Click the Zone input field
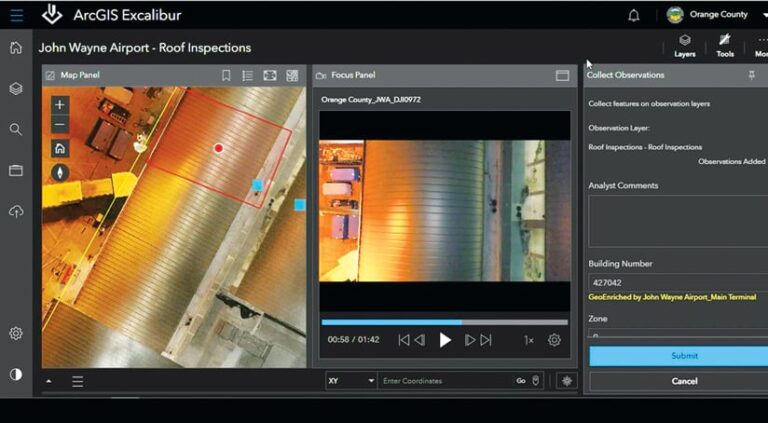Viewport: 768px width, 423px height. [x=678, y=334]
